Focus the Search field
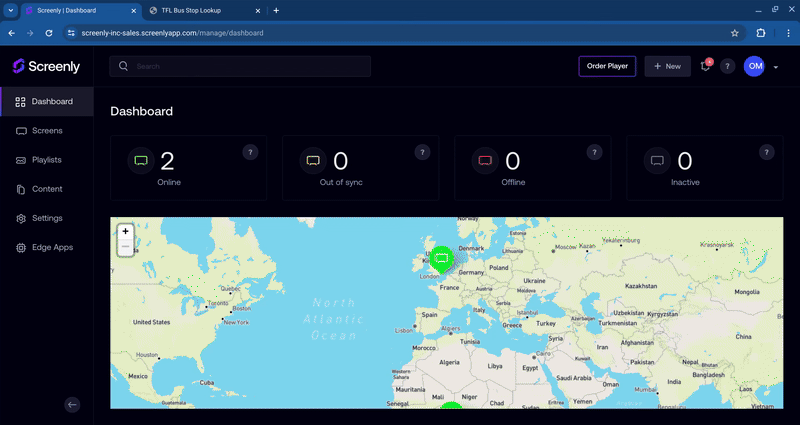This screenshot has height=425, width=800. 240,66
